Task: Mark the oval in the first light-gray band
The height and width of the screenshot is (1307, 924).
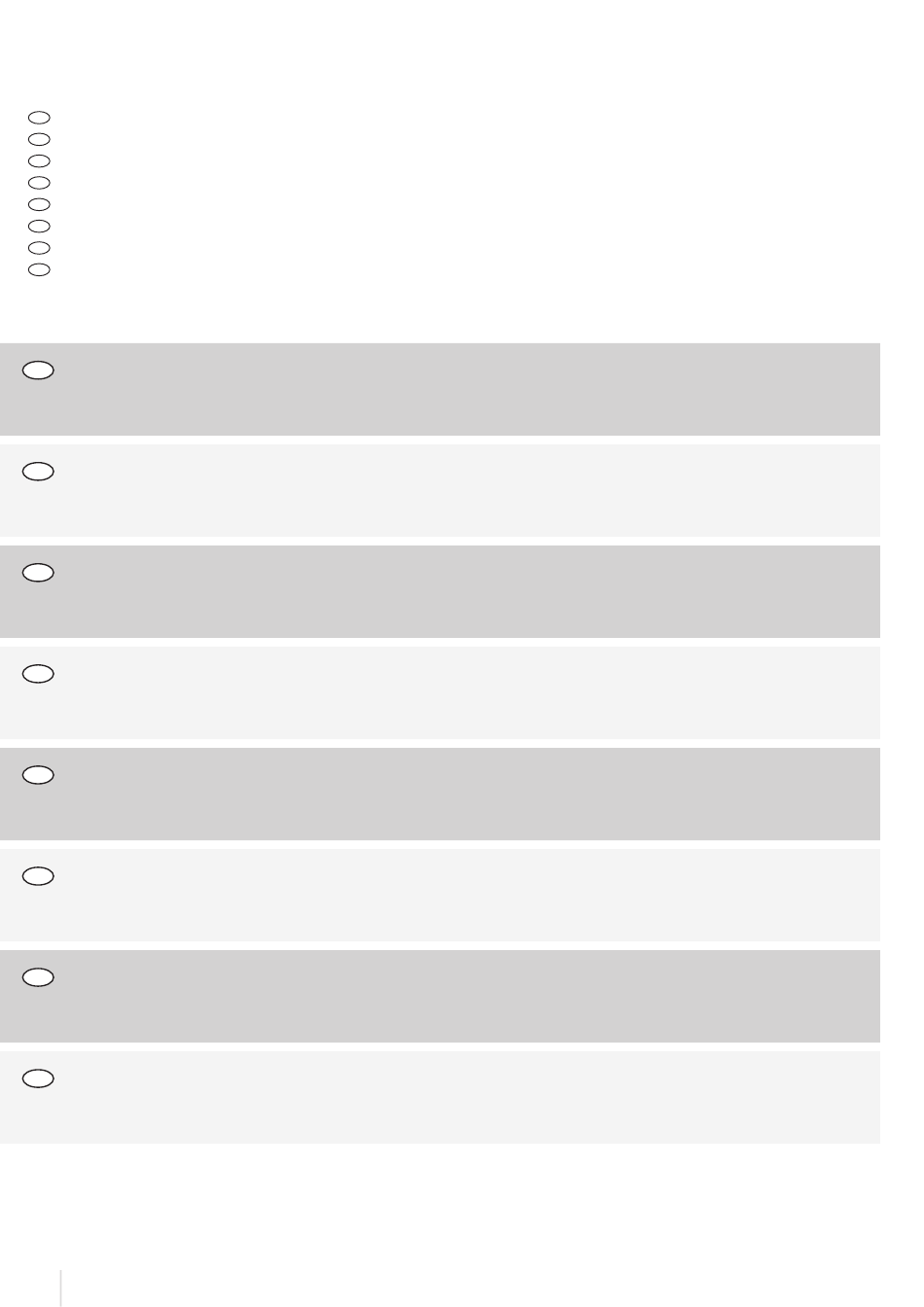Action: click(x=38, y=472)
